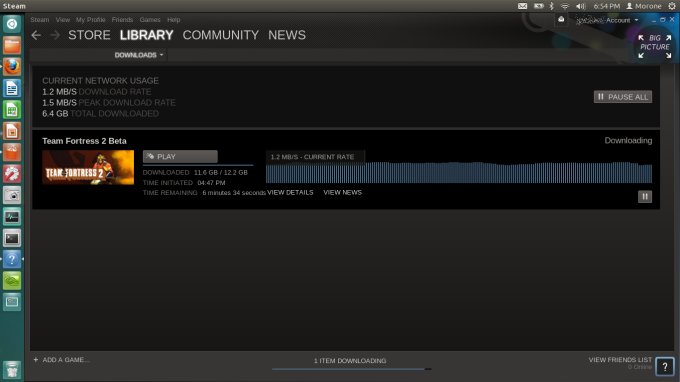Open Steam inbox notifications icon

coord(561,20)
